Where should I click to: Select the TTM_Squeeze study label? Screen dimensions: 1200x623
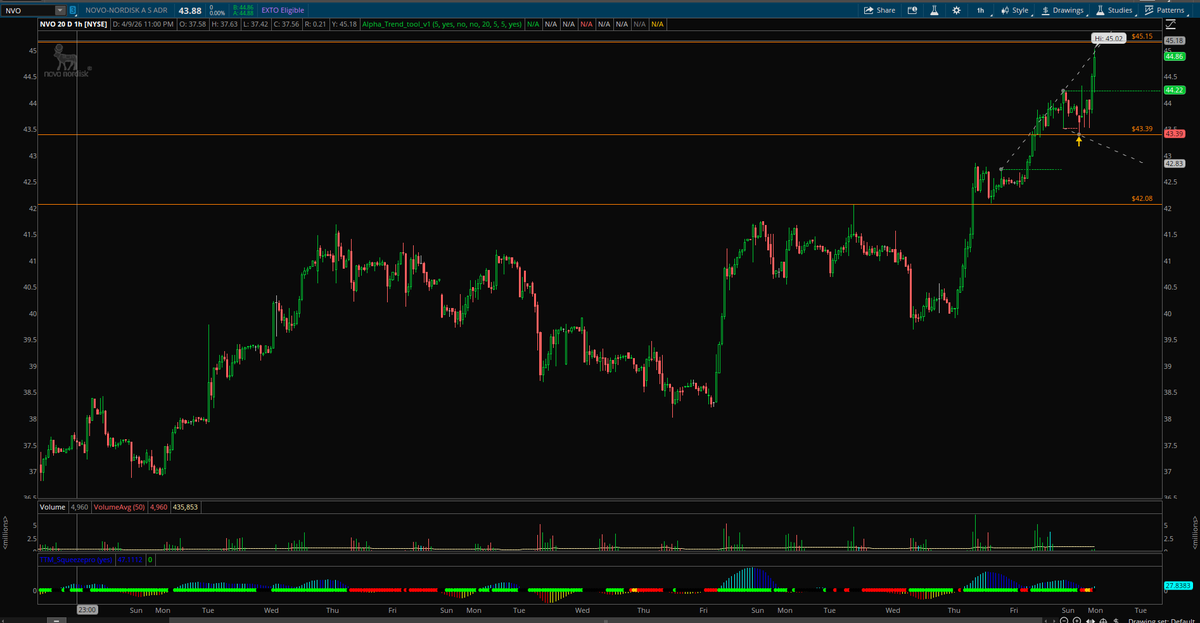point(76,560)
